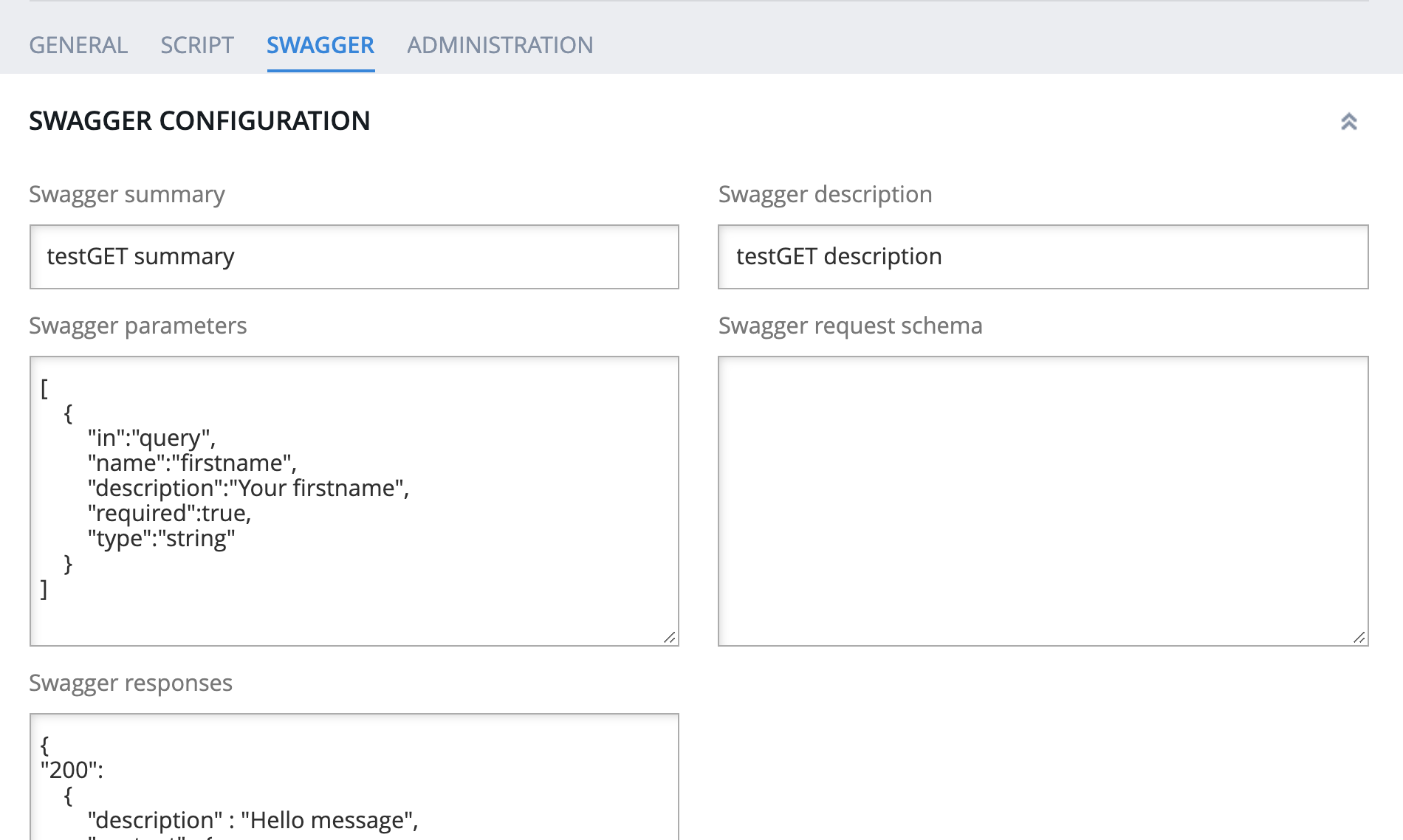
Task: Click the "Hello message" description line
Action: (x=253, y=820)
